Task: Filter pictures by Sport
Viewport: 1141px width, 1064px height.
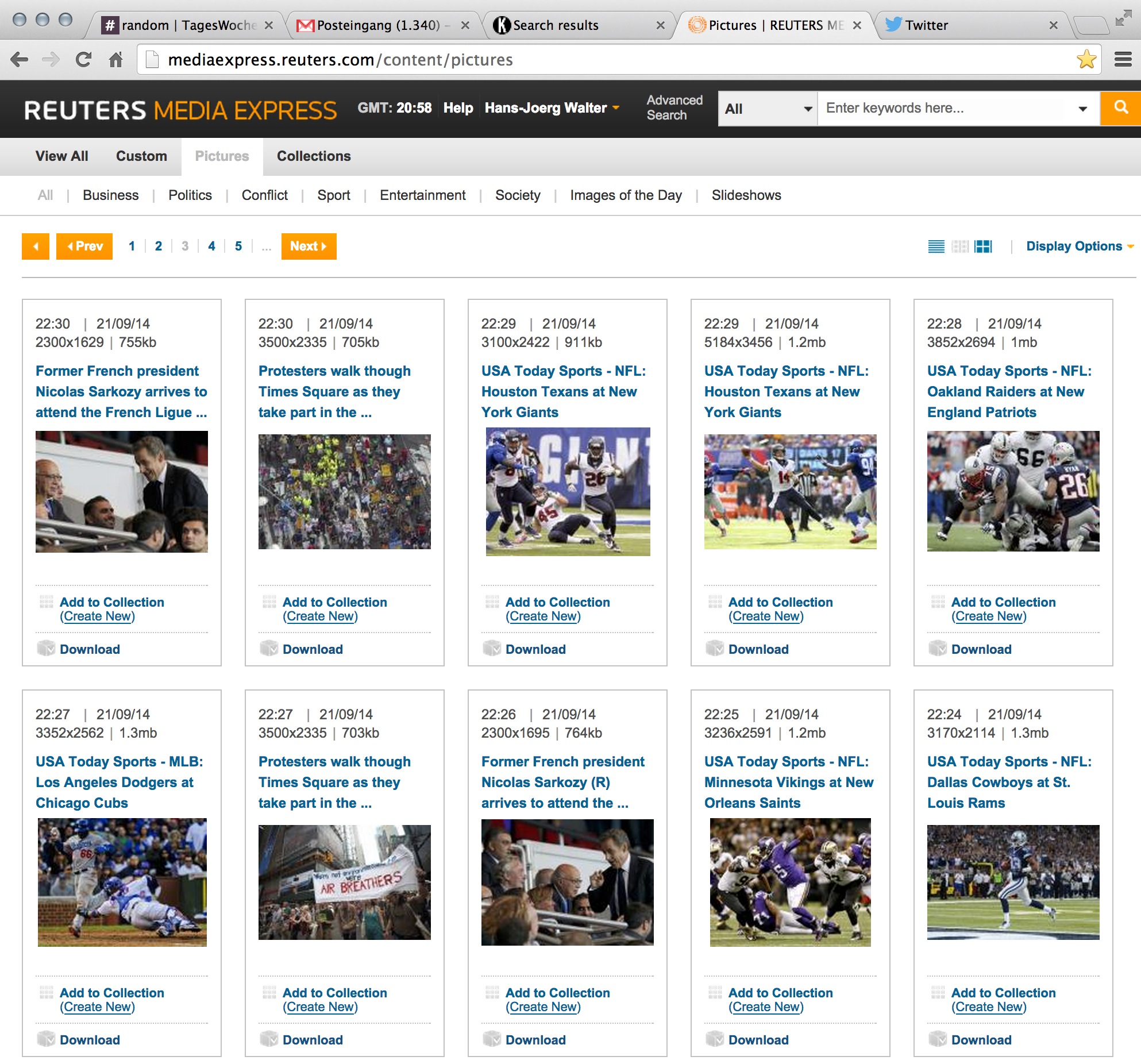Action: point(334,195)
